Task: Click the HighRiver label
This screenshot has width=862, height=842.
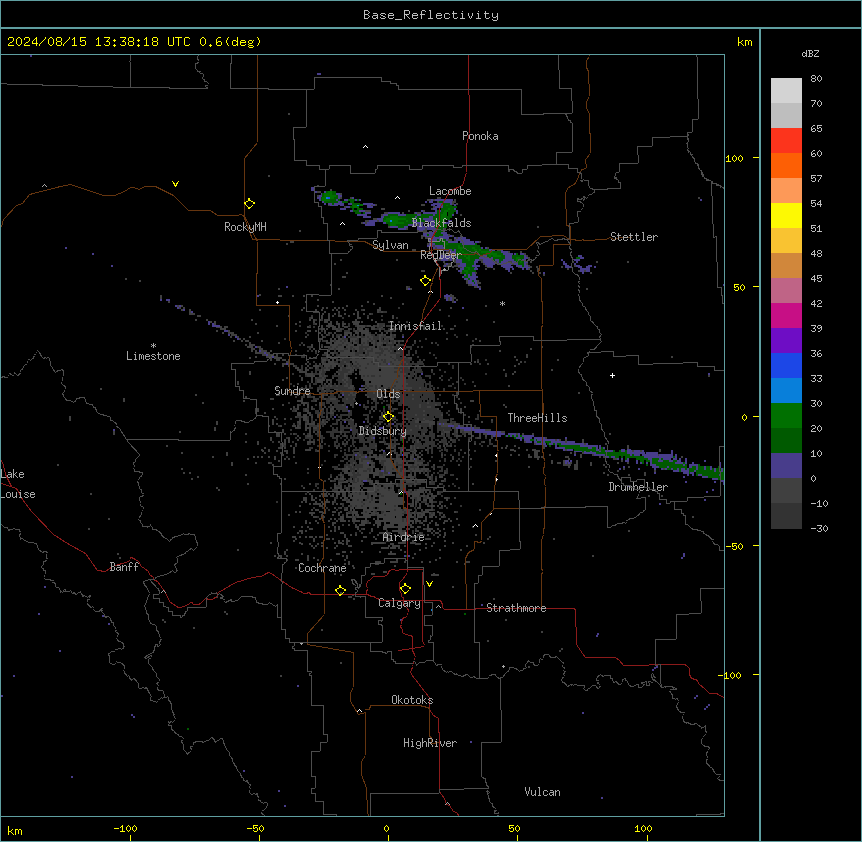Action: click(x=430, y=743)
